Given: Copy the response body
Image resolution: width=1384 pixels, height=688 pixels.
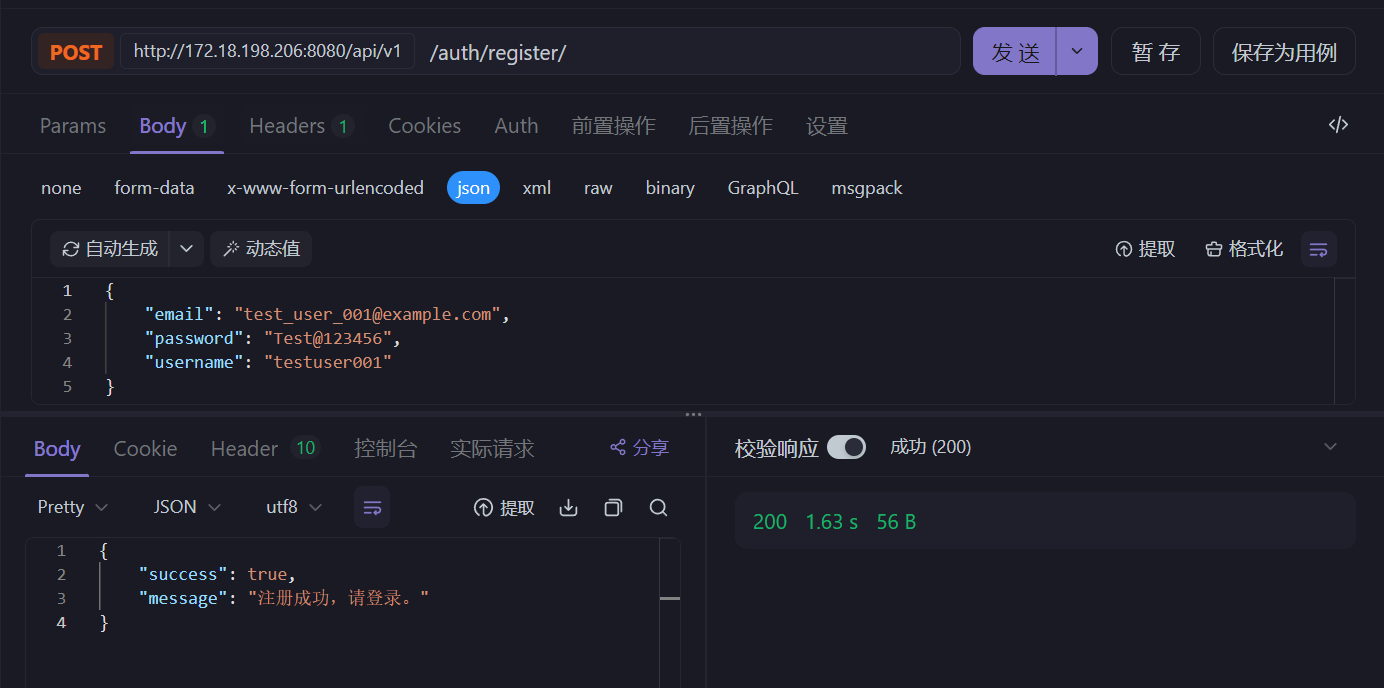Looking at the screenshot, I should (613, 507).
